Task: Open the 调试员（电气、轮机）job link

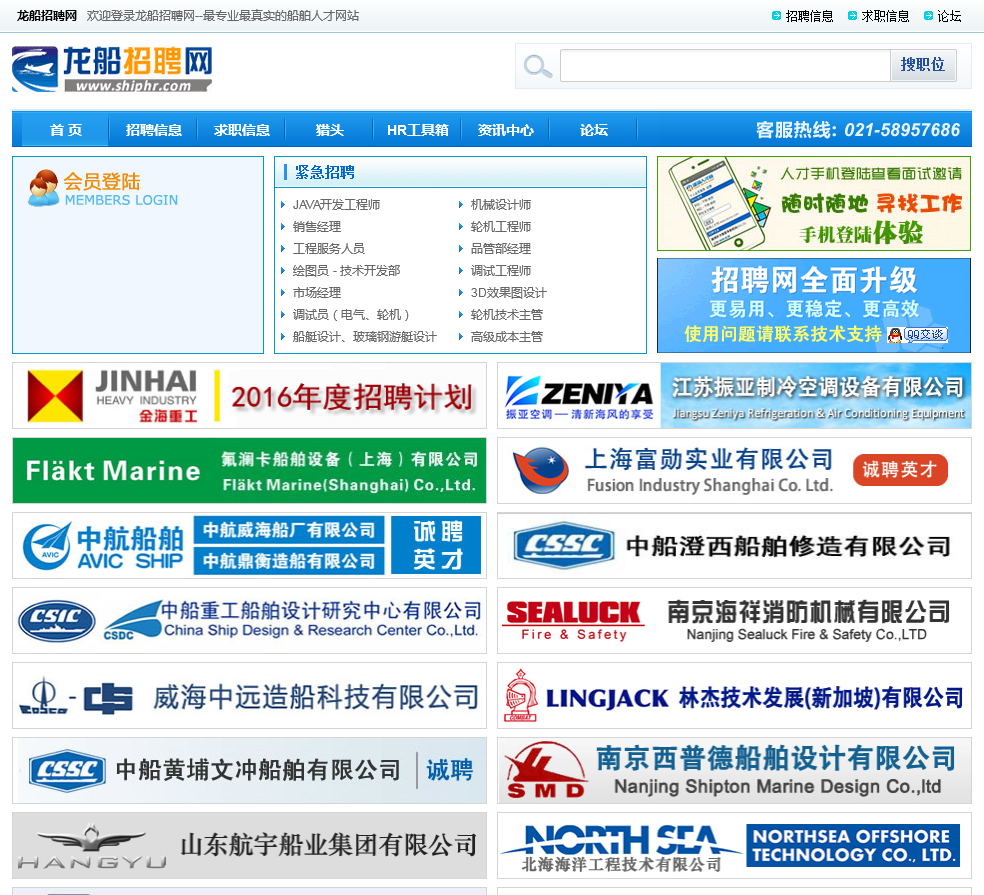Action: point(351,314)
